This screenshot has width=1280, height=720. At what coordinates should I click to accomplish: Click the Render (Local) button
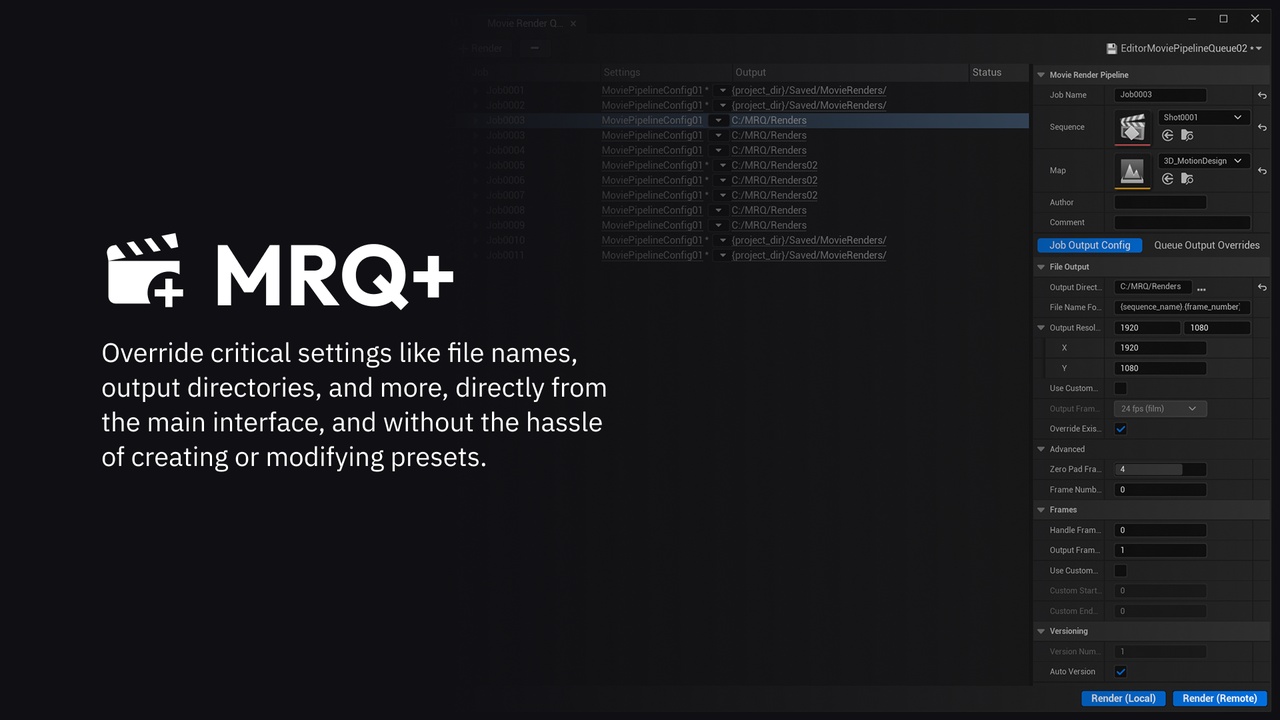tap(1123, 699)
